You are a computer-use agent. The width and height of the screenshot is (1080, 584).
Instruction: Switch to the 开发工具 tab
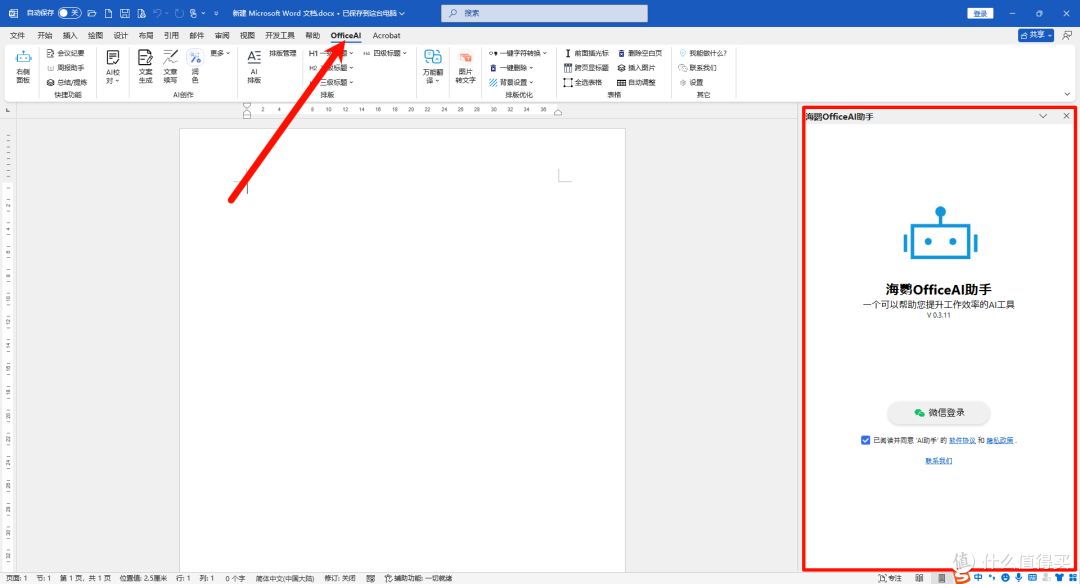(280, 35)
